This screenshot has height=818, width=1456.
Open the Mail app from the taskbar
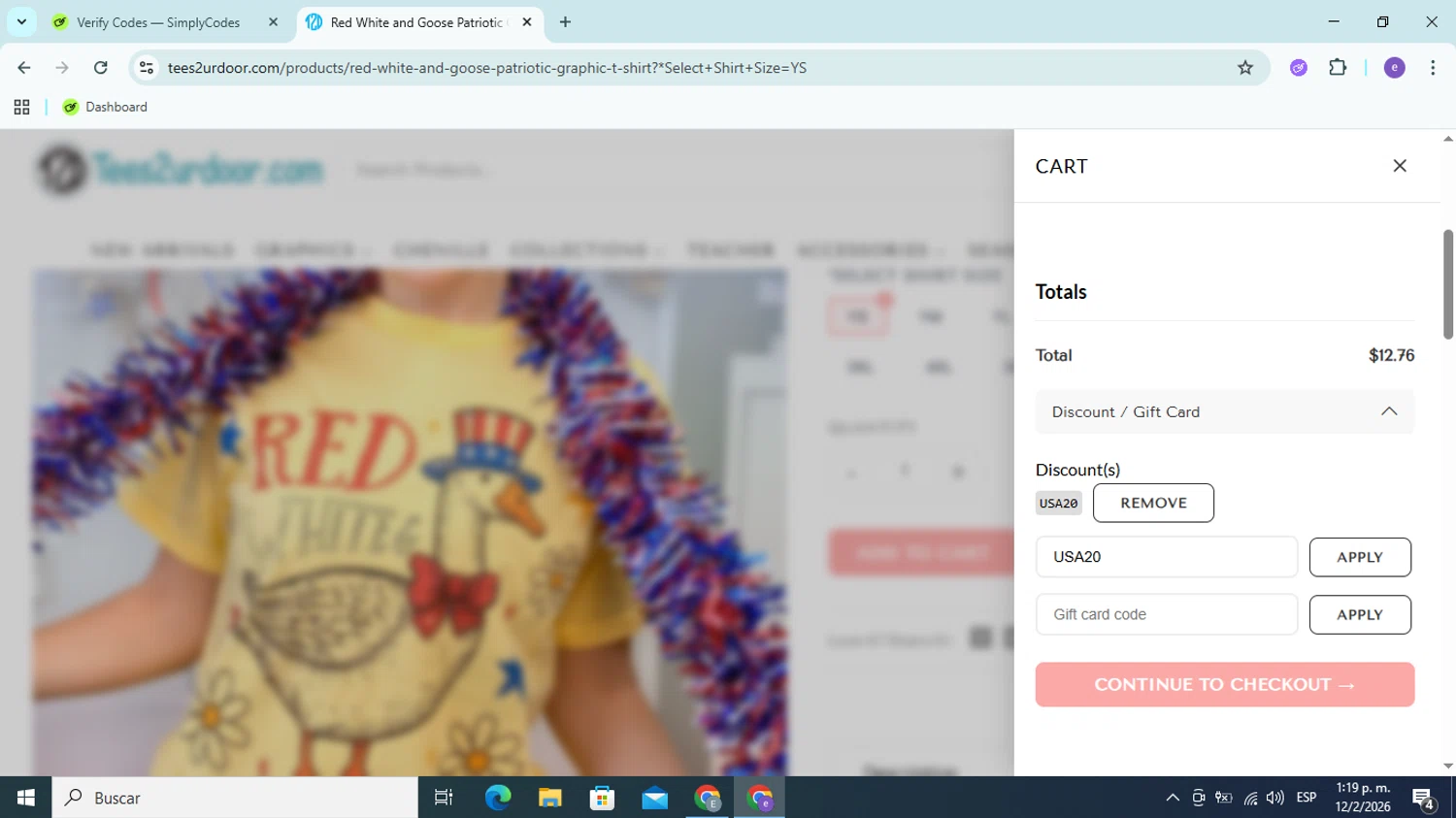pyautogui.click(x=655, y=798)
